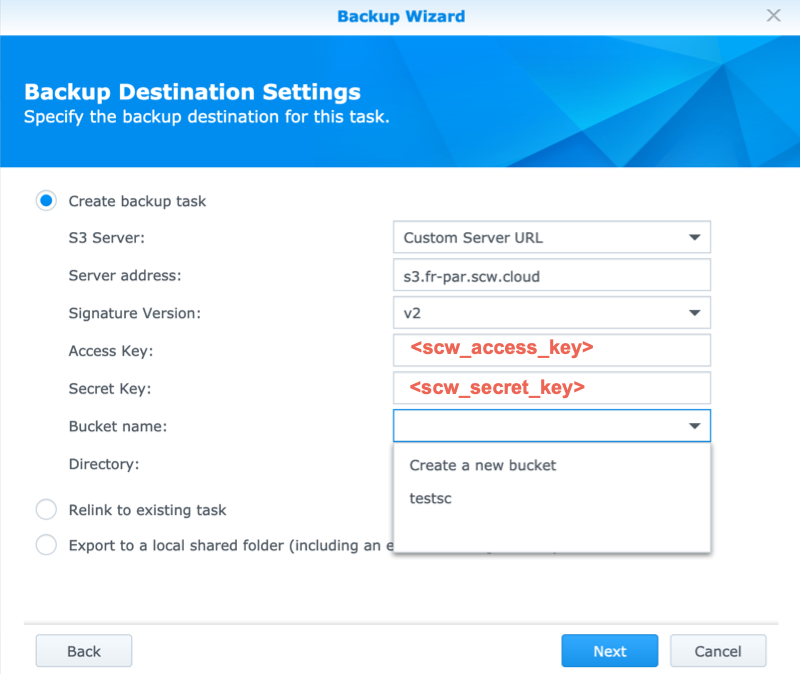800x674 pixels.
Task: Collapse the Bucket name dropdown arrow
Action: click(x=694, y=426)
